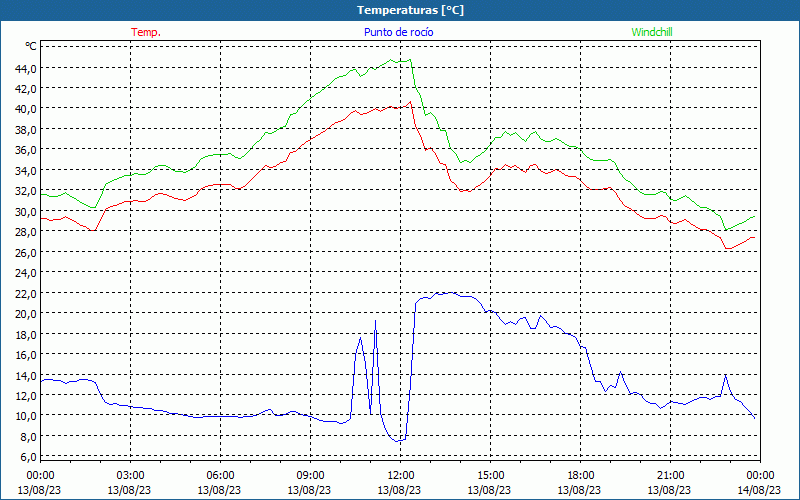Click the 13/08/23 date below 21:00
The image size is (800, 500).
(669, 490)
